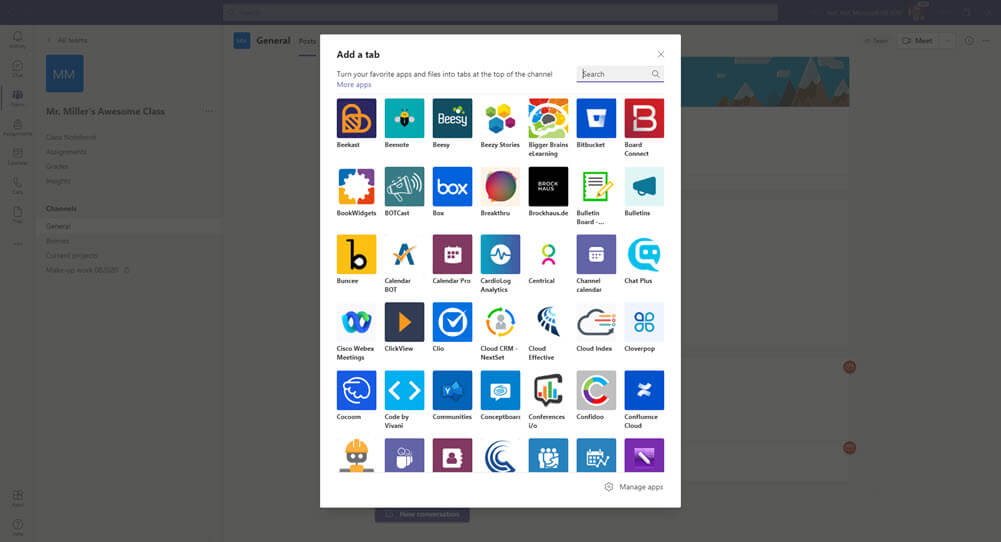Choose the Beenote app

pos(404,118)
